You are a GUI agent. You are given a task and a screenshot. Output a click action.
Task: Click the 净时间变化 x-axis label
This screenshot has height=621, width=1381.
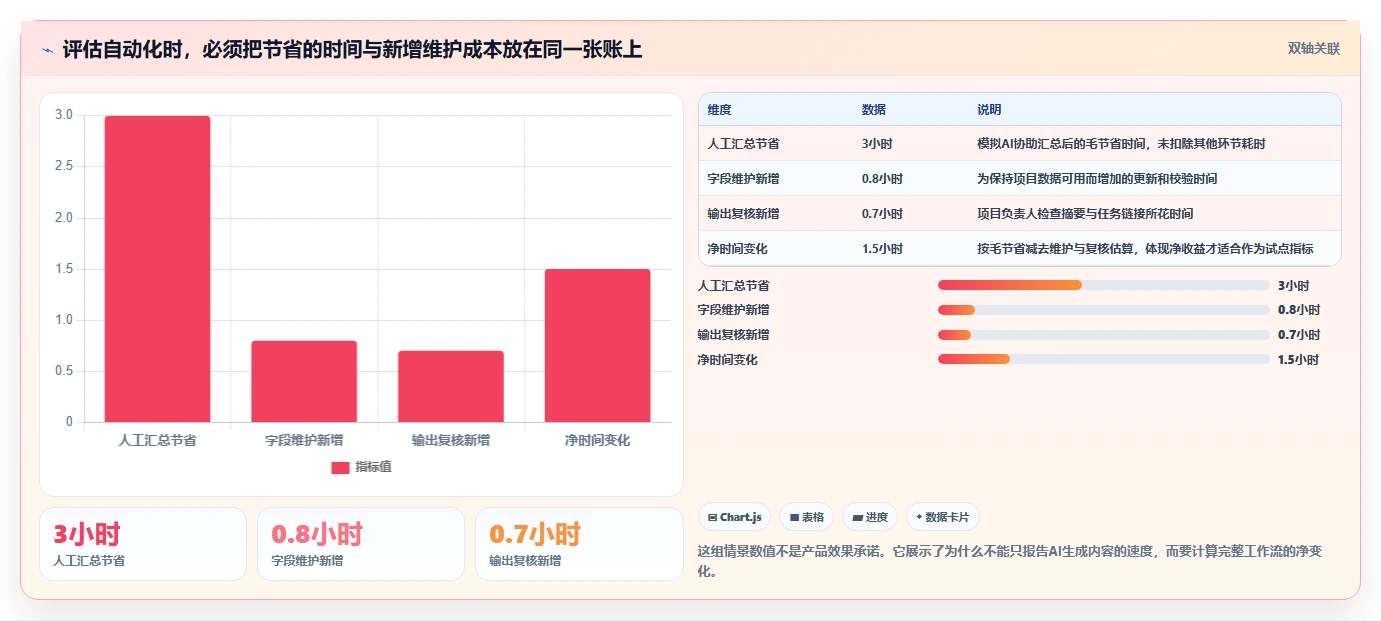[x=597, y=440]
